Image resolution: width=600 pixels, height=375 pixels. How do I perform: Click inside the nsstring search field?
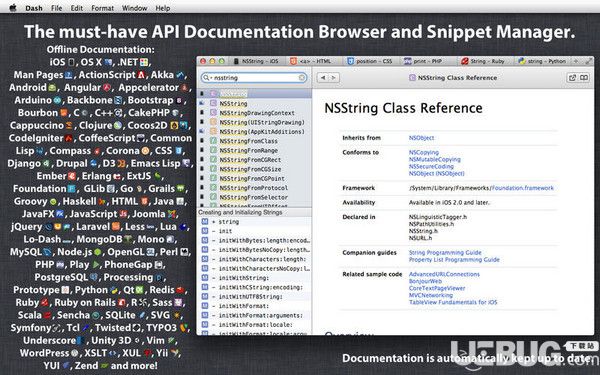tap(254, 78)
